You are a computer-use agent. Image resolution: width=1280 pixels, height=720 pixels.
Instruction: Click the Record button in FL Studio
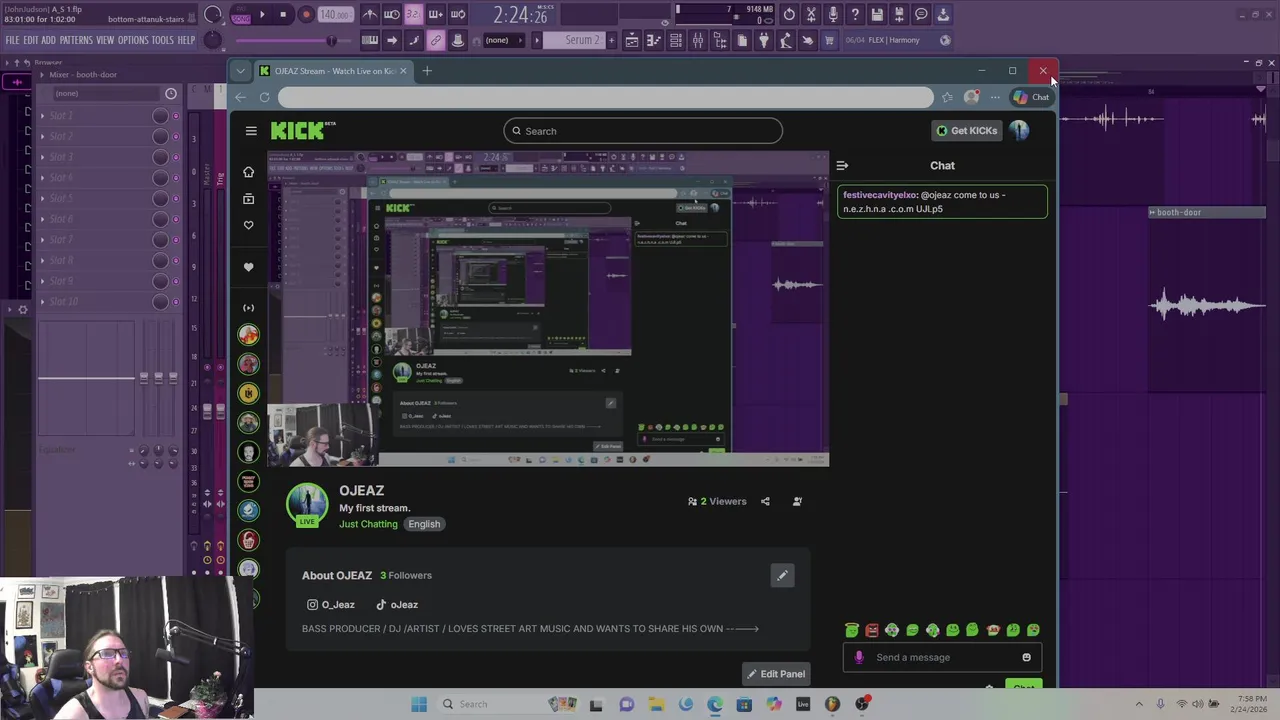306,15
